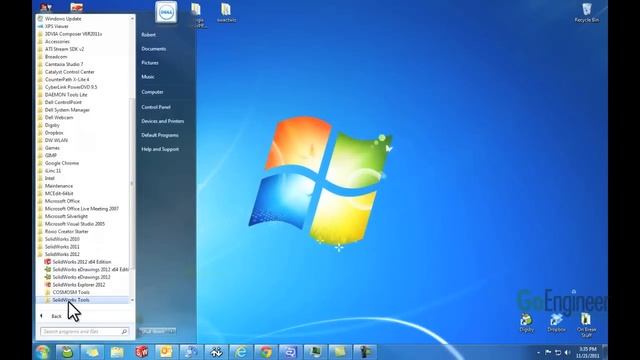This screenshot has width=640, height=360.
Task: Open Documents from the Start menu
Action: click(x=153, y=49)
